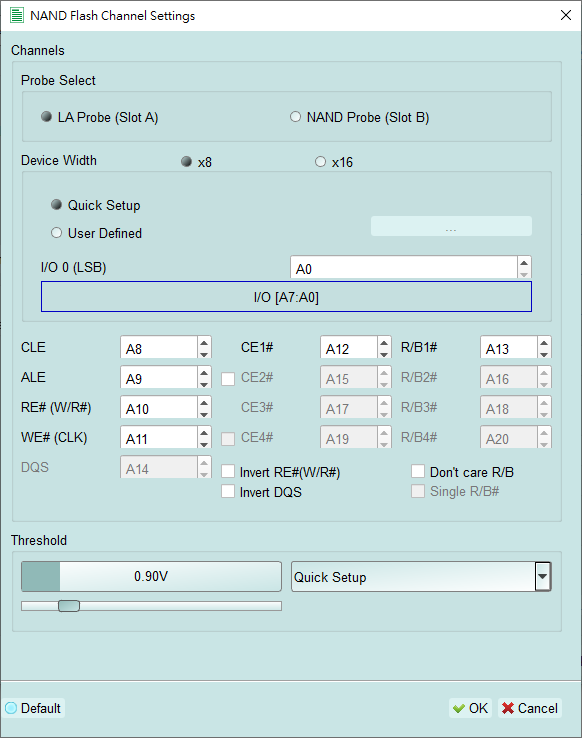Screen dimensions: 582x738
Task: Click the Threshold section label
Action: point(39,540)
